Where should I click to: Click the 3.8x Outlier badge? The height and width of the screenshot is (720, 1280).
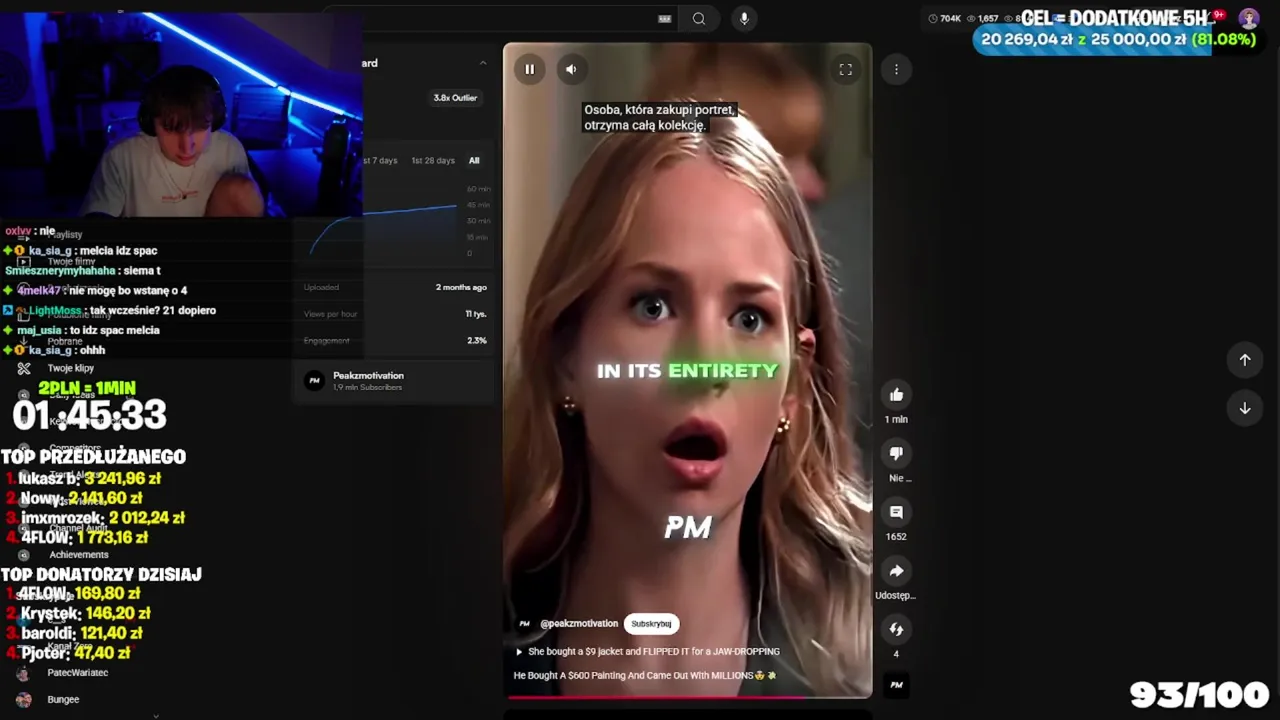[456, 98]
